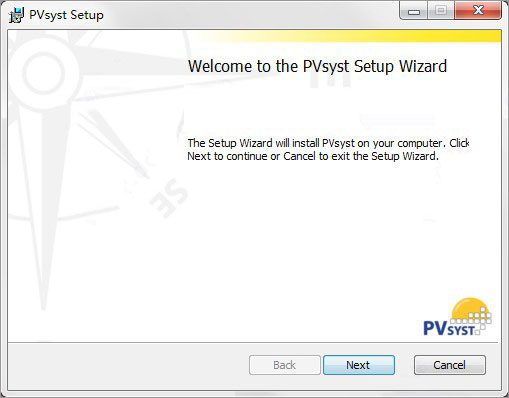Cancel the PVsyst installation
The height and width of the screenshot is (398, 509).
pos(450,365)
